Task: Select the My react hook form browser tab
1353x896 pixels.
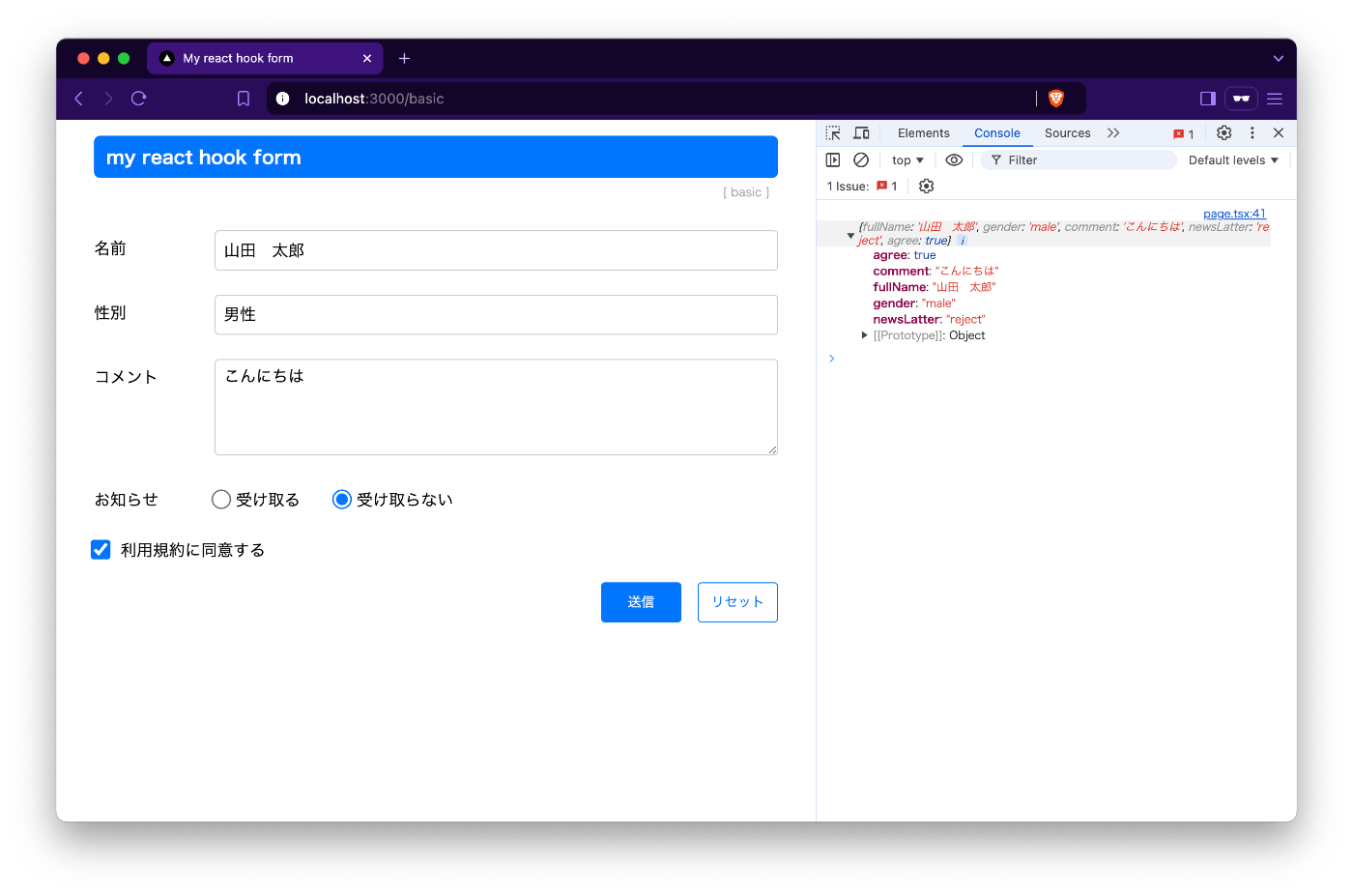Action: point(265,58)
